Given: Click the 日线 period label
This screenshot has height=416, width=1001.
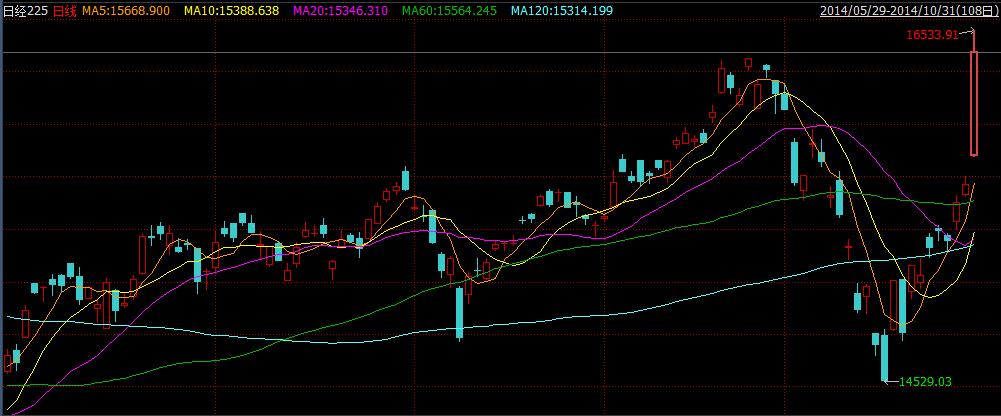Looking at the screenshot, I should click(64, 10).
